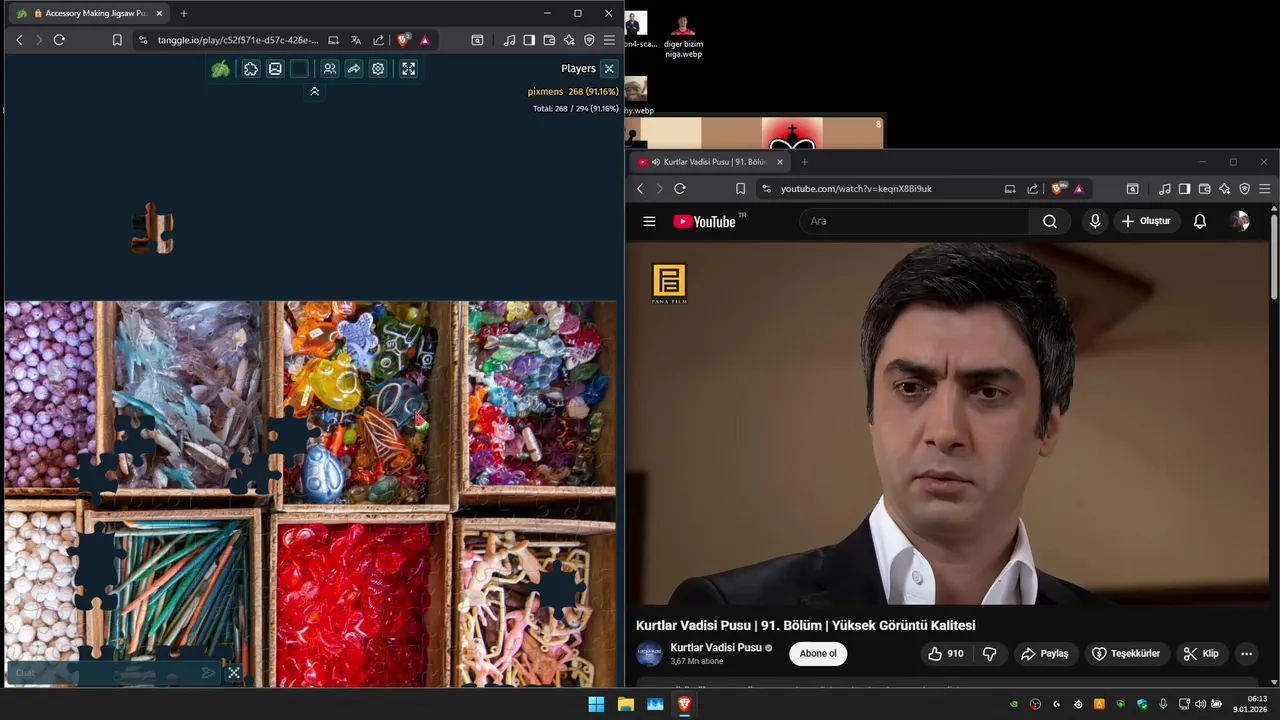This screenshot has width=1280, height=720.
Task: Open YouTube guide hamburger menu
Action: point(649,221)
